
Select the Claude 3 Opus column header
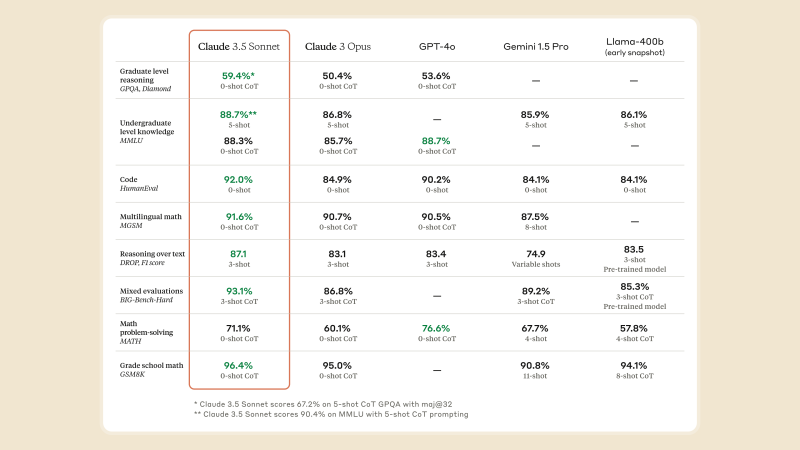pos(338,46)
